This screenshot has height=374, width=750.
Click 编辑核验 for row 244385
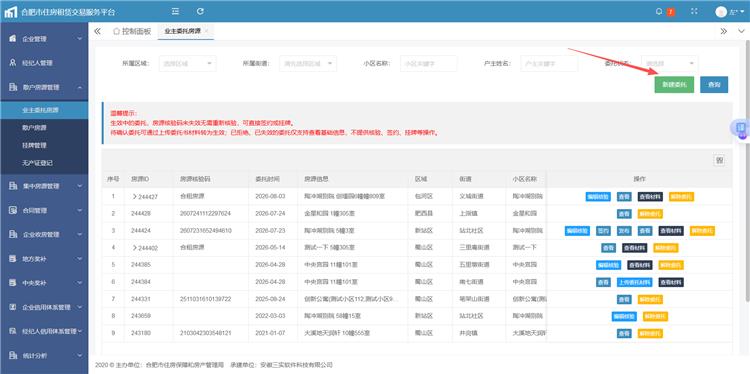608,265
